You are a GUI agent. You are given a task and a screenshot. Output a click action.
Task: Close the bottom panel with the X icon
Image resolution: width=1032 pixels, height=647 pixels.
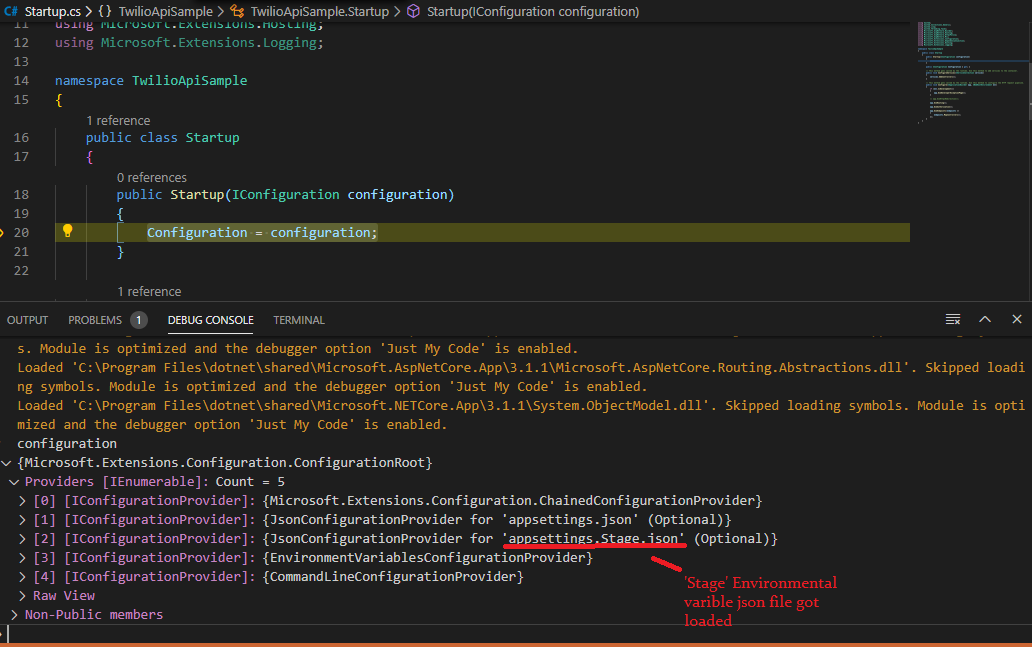pyautogui.click(x=1017, y=318)
